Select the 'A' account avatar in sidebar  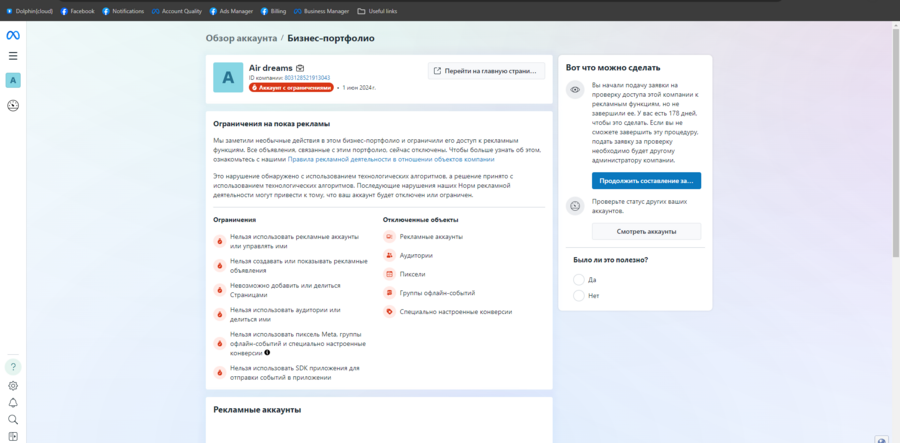(13, 80)
